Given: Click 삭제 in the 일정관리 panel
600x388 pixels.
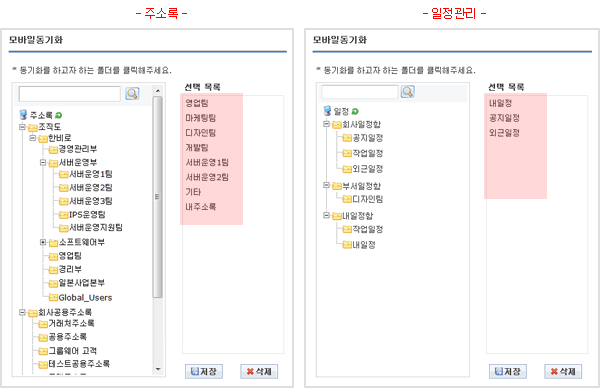Looking at the screenshot, I should (x=563, y=371).
